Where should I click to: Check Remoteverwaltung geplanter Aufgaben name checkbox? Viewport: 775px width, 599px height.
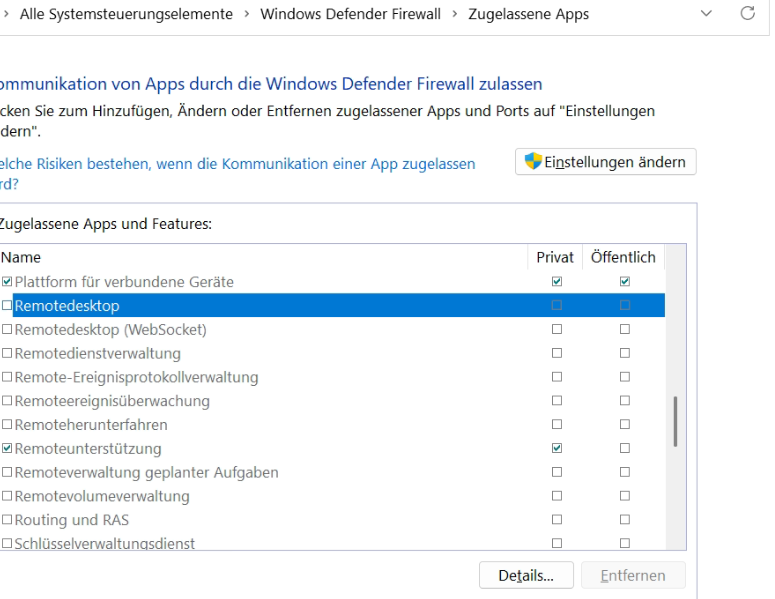point(7,472)
